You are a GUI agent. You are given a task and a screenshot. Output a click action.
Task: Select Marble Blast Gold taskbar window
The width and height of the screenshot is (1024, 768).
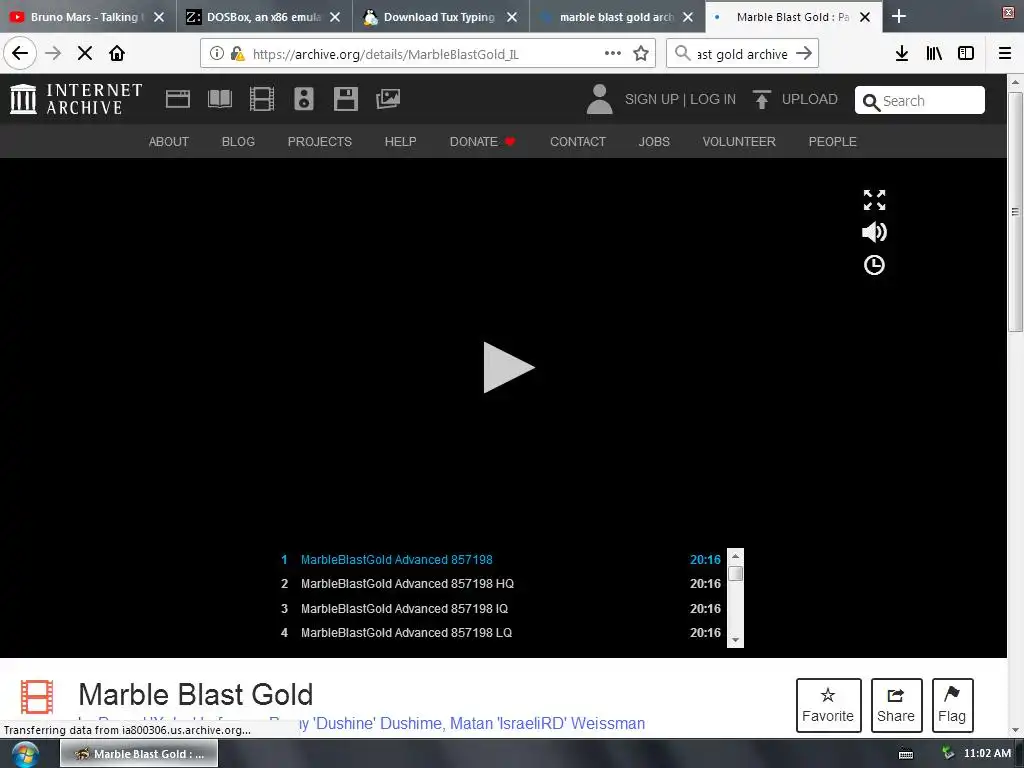pyautogui.click(x=139, y=754)
